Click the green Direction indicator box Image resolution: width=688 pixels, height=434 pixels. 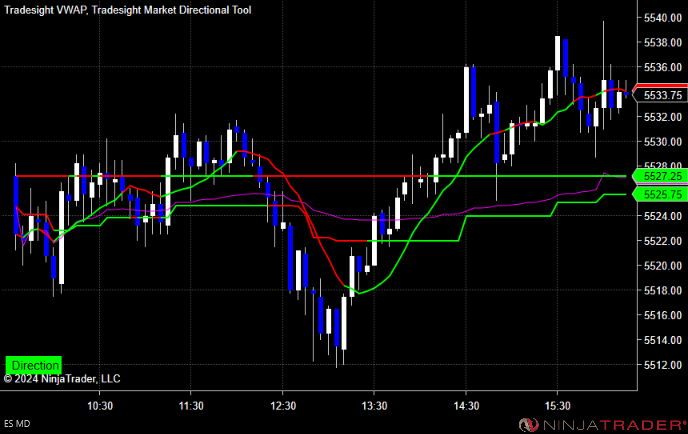33,365
